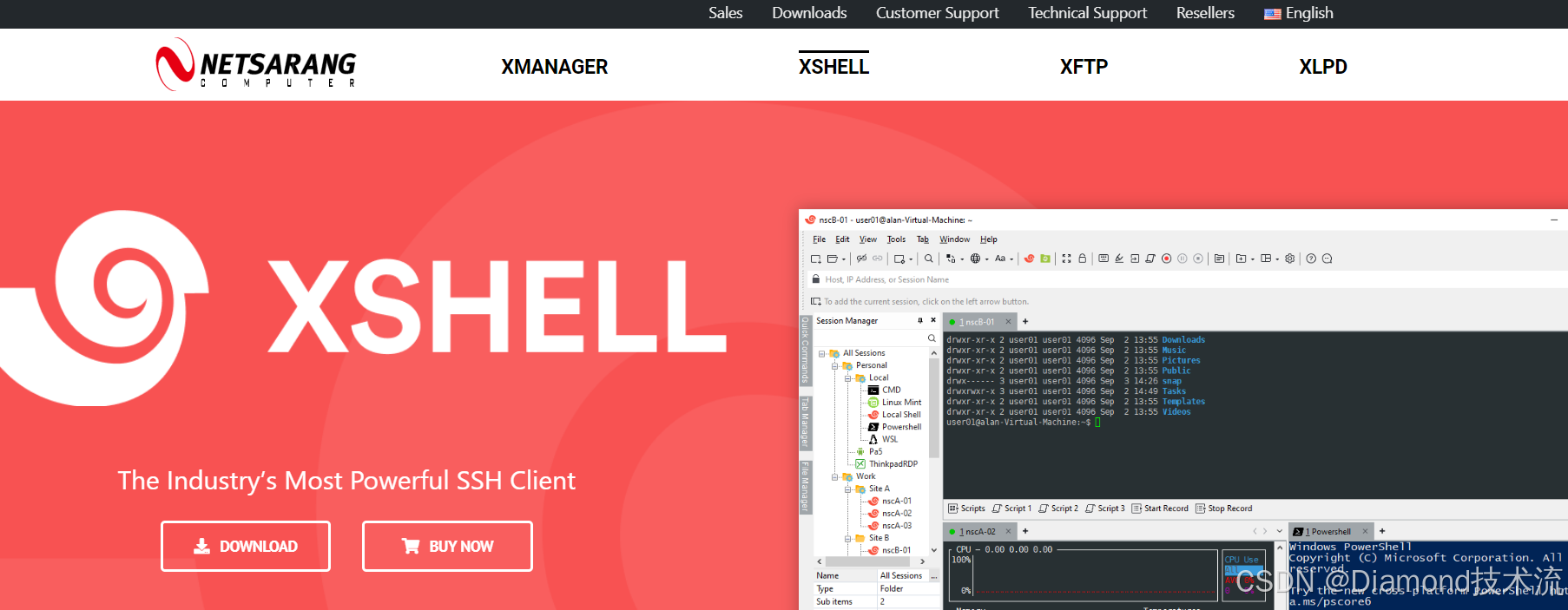Click the keyboard compose icon
The image size is (1568, 610).
(x=1104, y=259)
